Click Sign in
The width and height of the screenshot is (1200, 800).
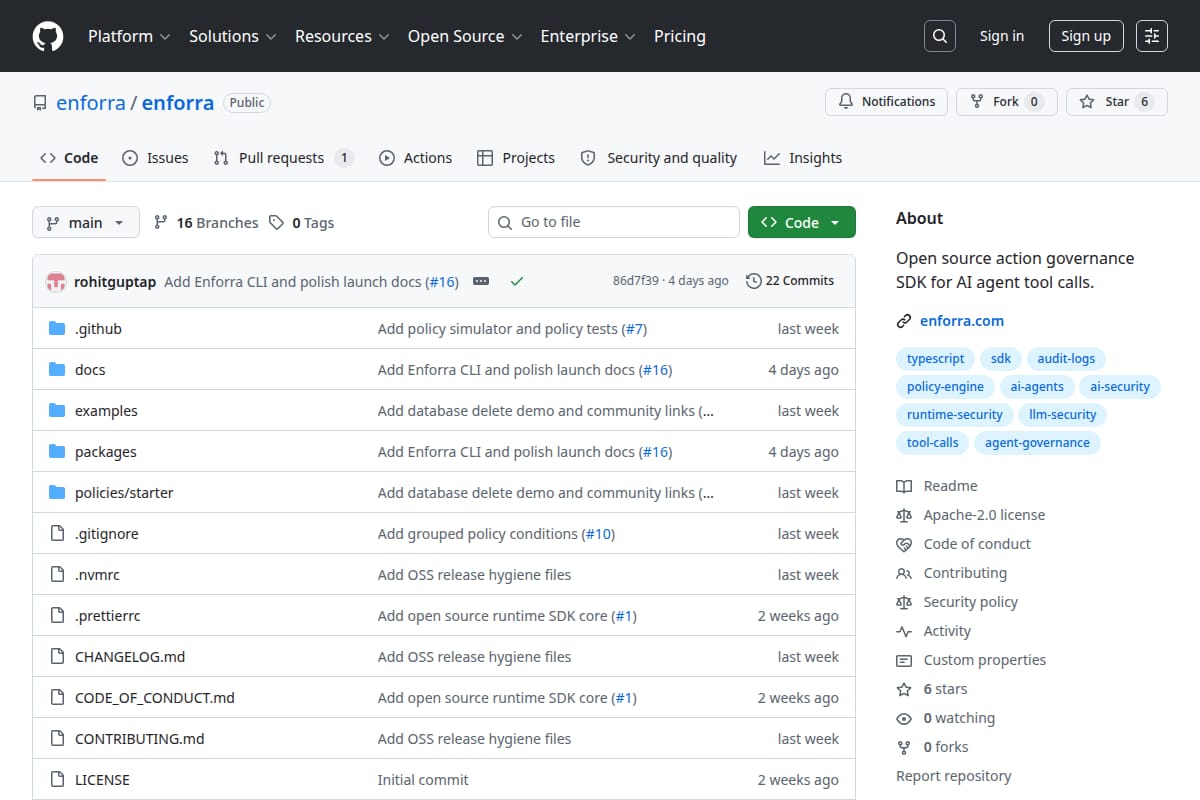coord(1002,36)
